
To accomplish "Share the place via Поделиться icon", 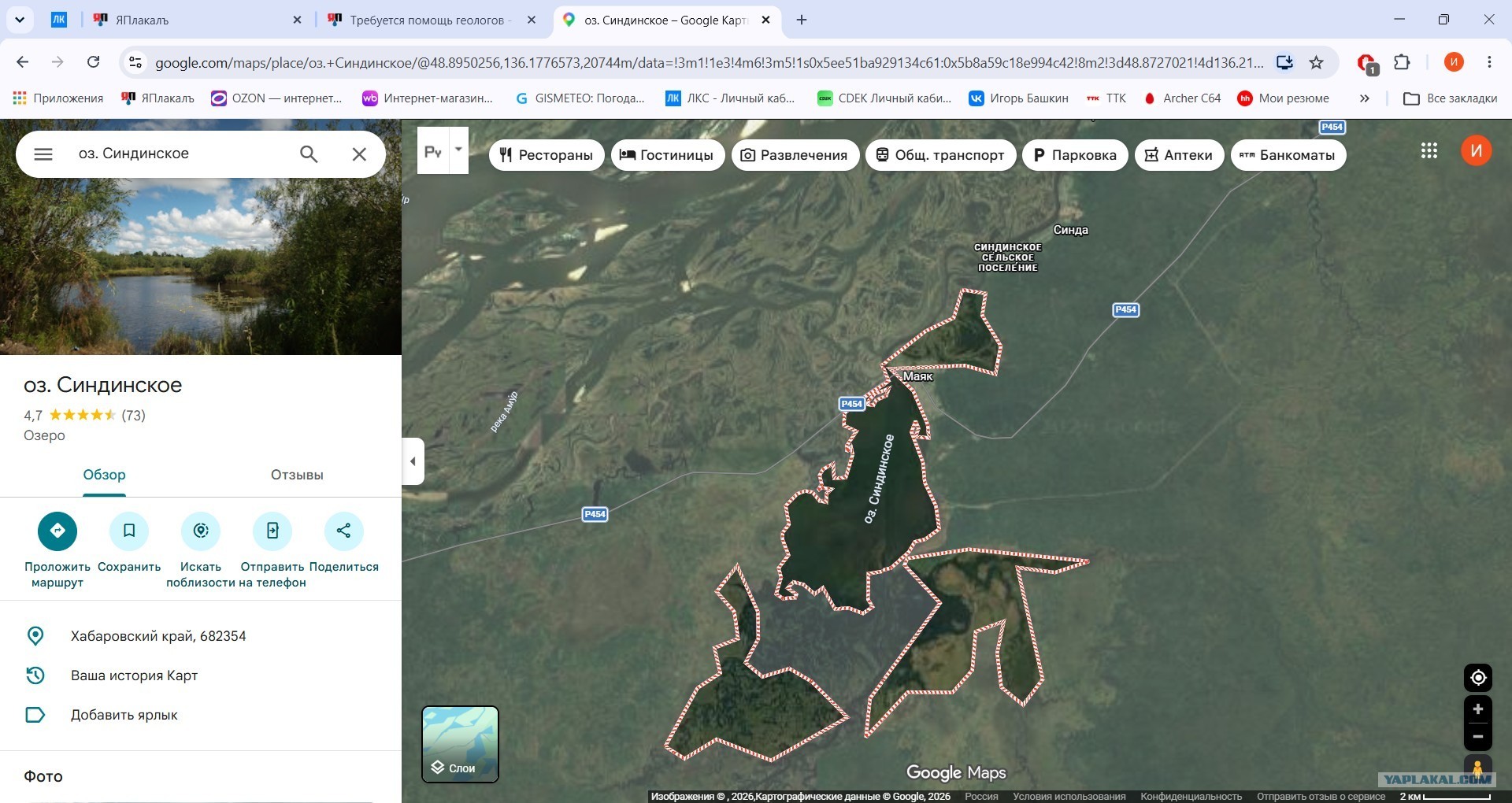I will (x=344, y=531).
